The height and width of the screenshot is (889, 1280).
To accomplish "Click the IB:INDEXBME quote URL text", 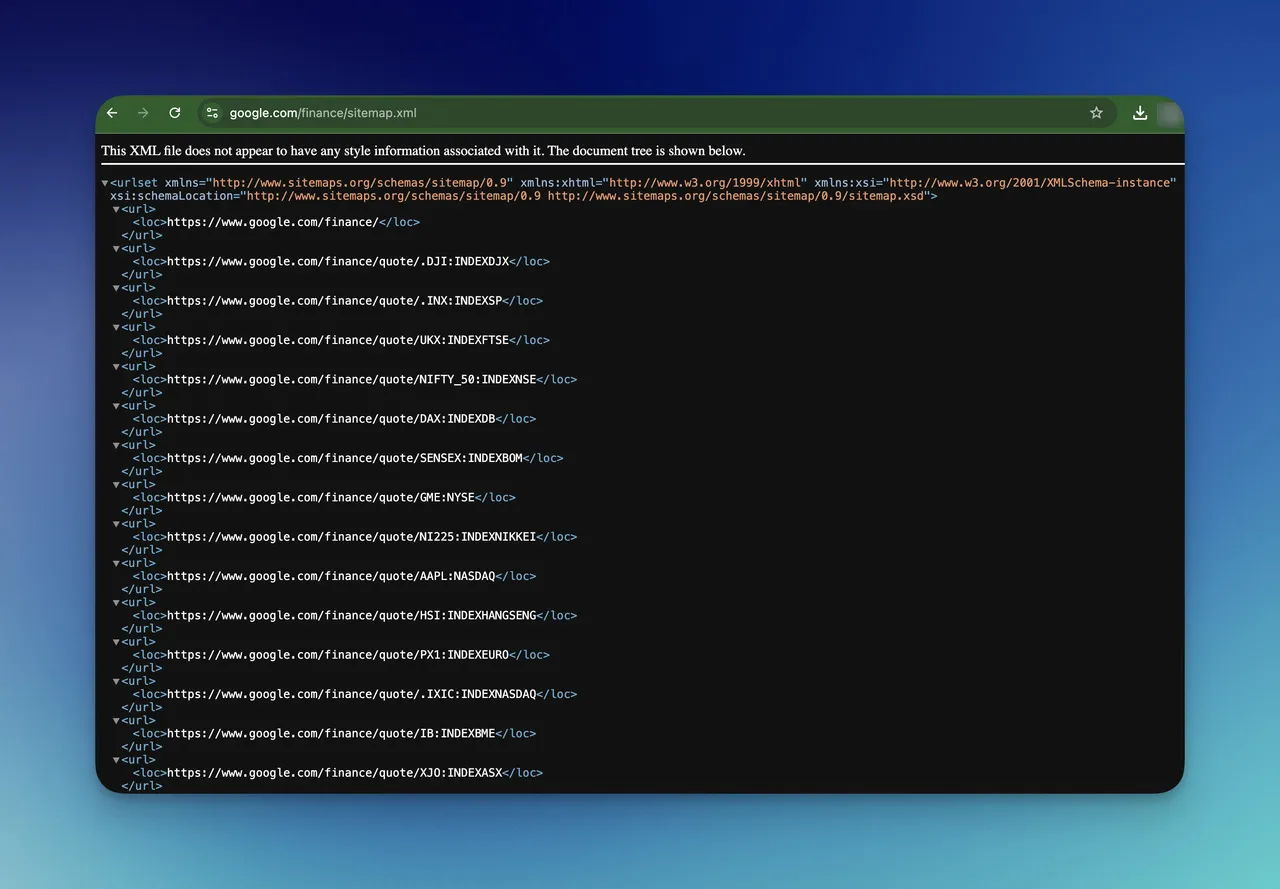I will [x=331, y=734].
